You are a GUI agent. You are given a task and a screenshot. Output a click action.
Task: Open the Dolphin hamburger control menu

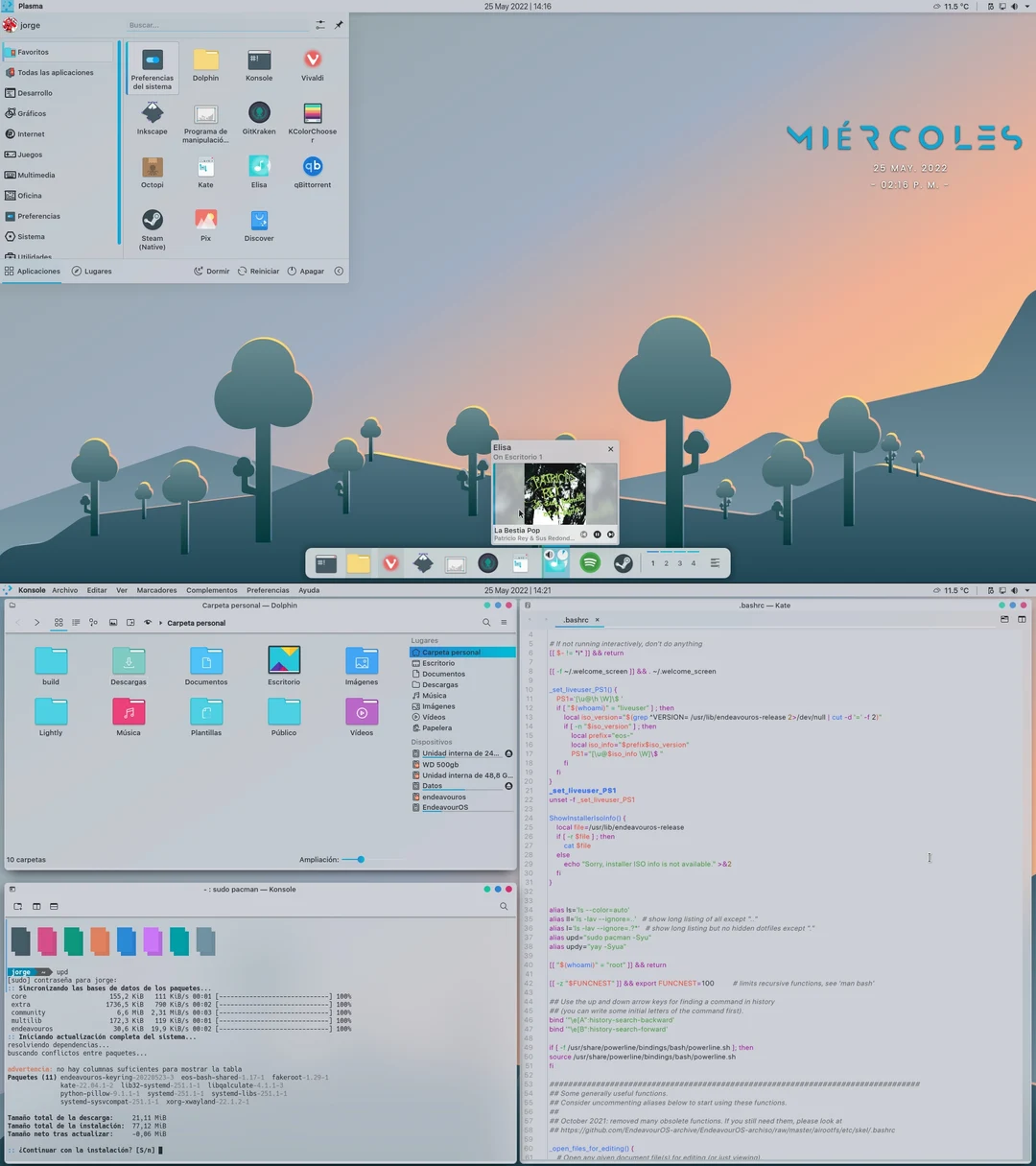503,622
